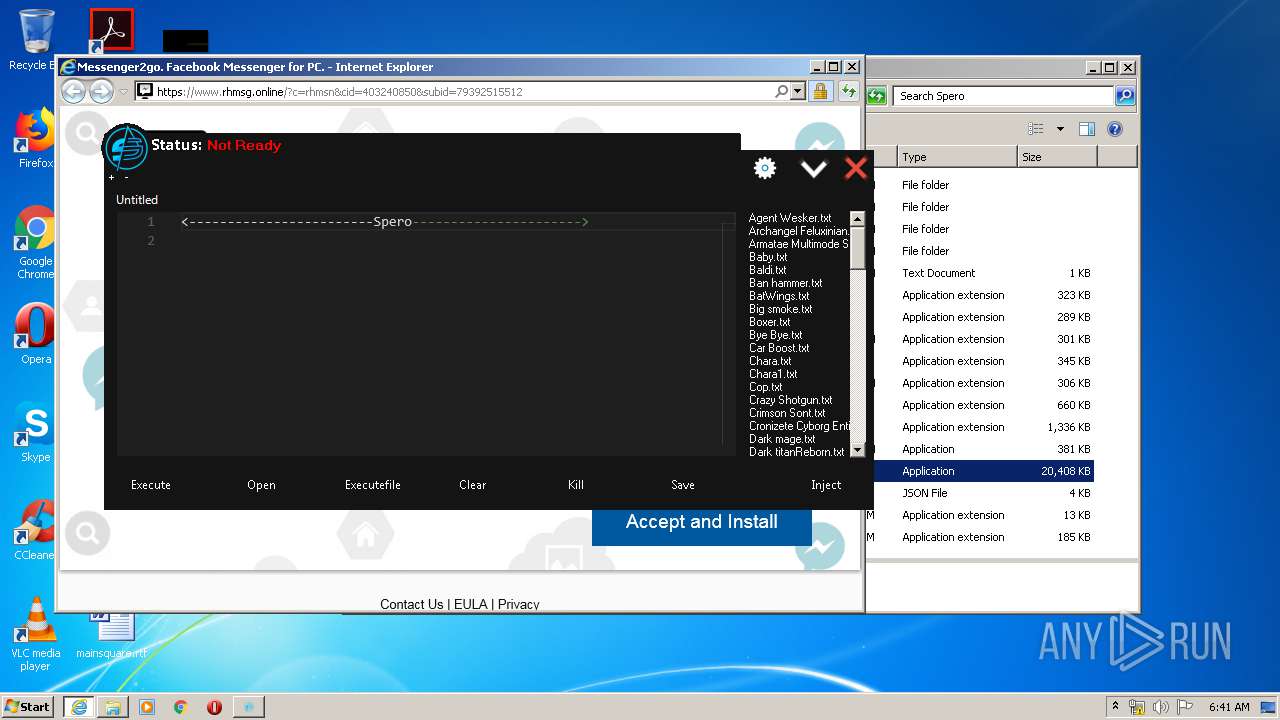Click IE security lock icon
The image size is (1280, 720).
tap(821, 91)
